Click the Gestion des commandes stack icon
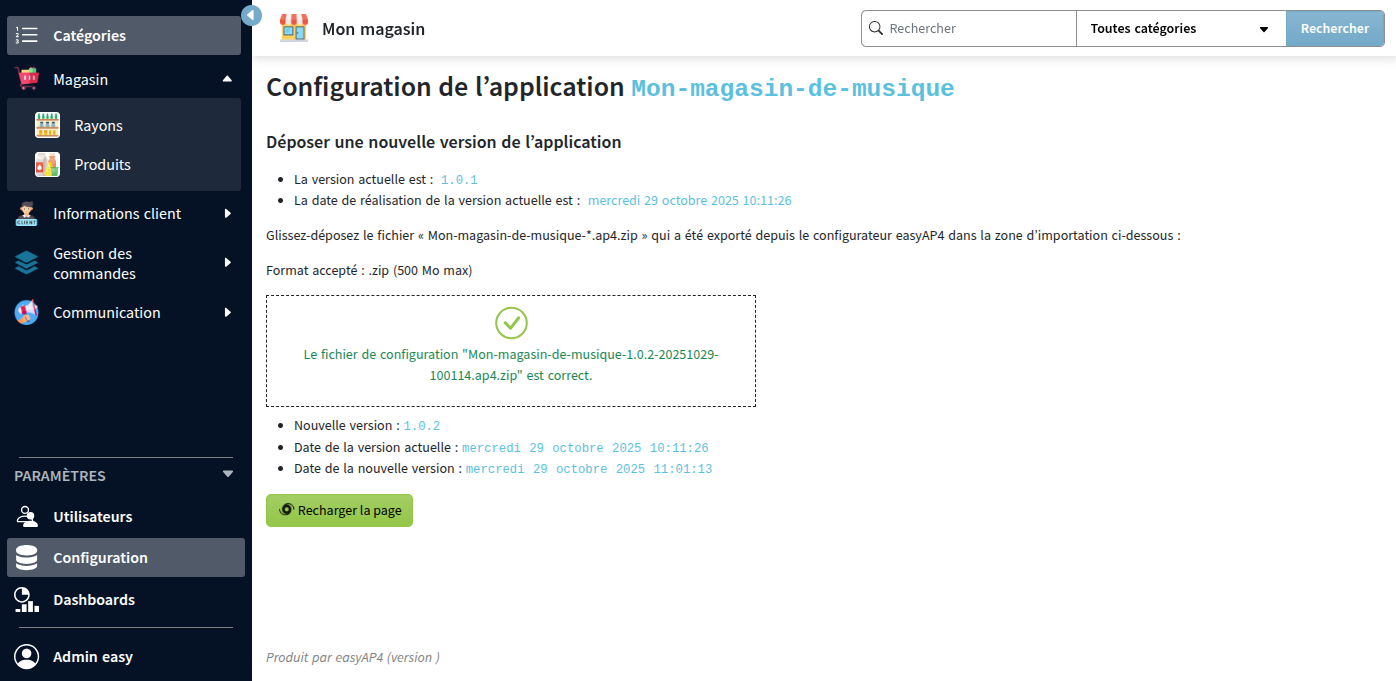This screenshot has width=1396, height=681. 27,262
